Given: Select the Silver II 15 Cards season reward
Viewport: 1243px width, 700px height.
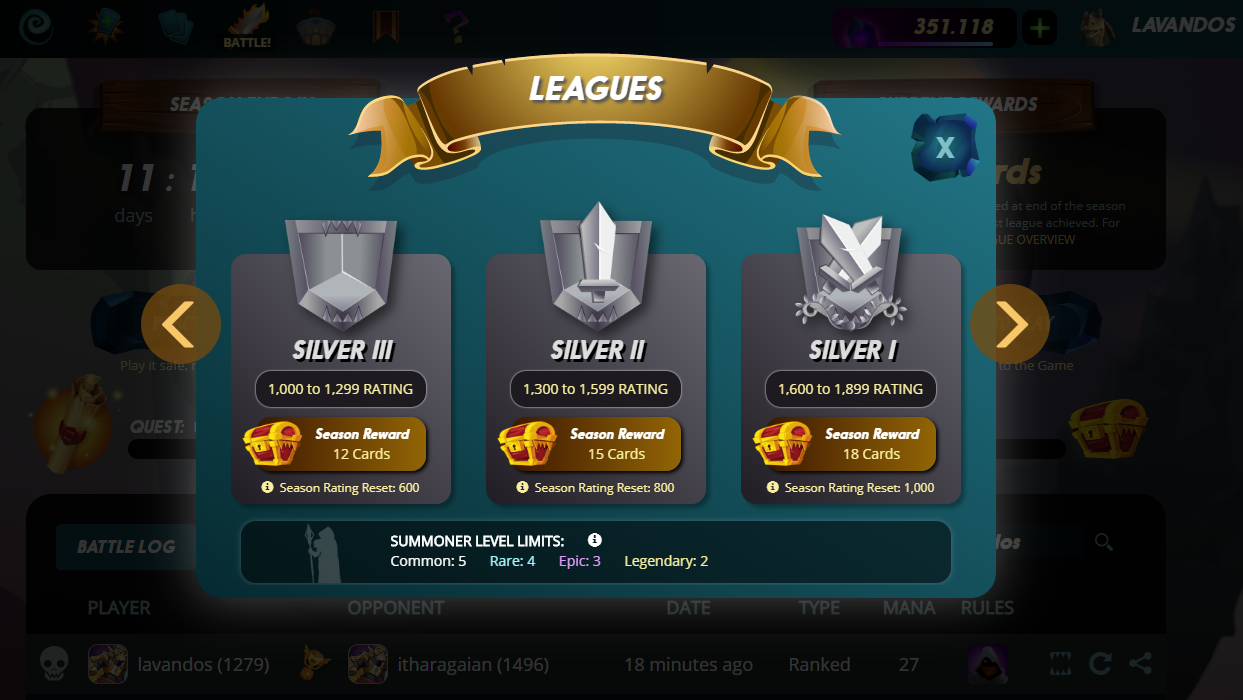Looking at the screenshot, I should click(x=591, y=444).
